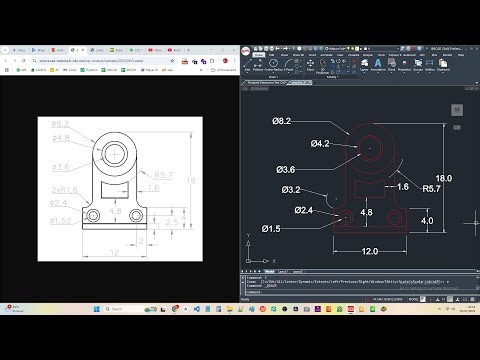
Task: Open the Gmail bookmark
Action: [70, 70]
